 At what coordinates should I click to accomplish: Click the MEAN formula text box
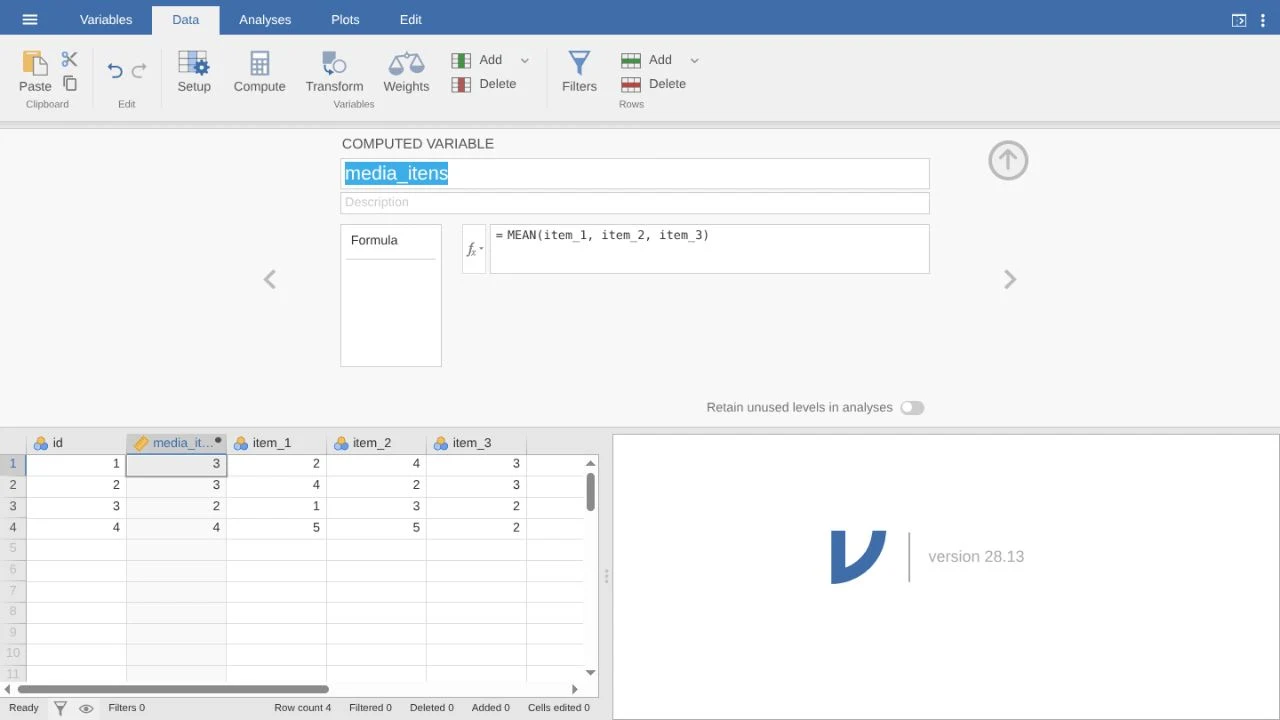click(709, 249)
